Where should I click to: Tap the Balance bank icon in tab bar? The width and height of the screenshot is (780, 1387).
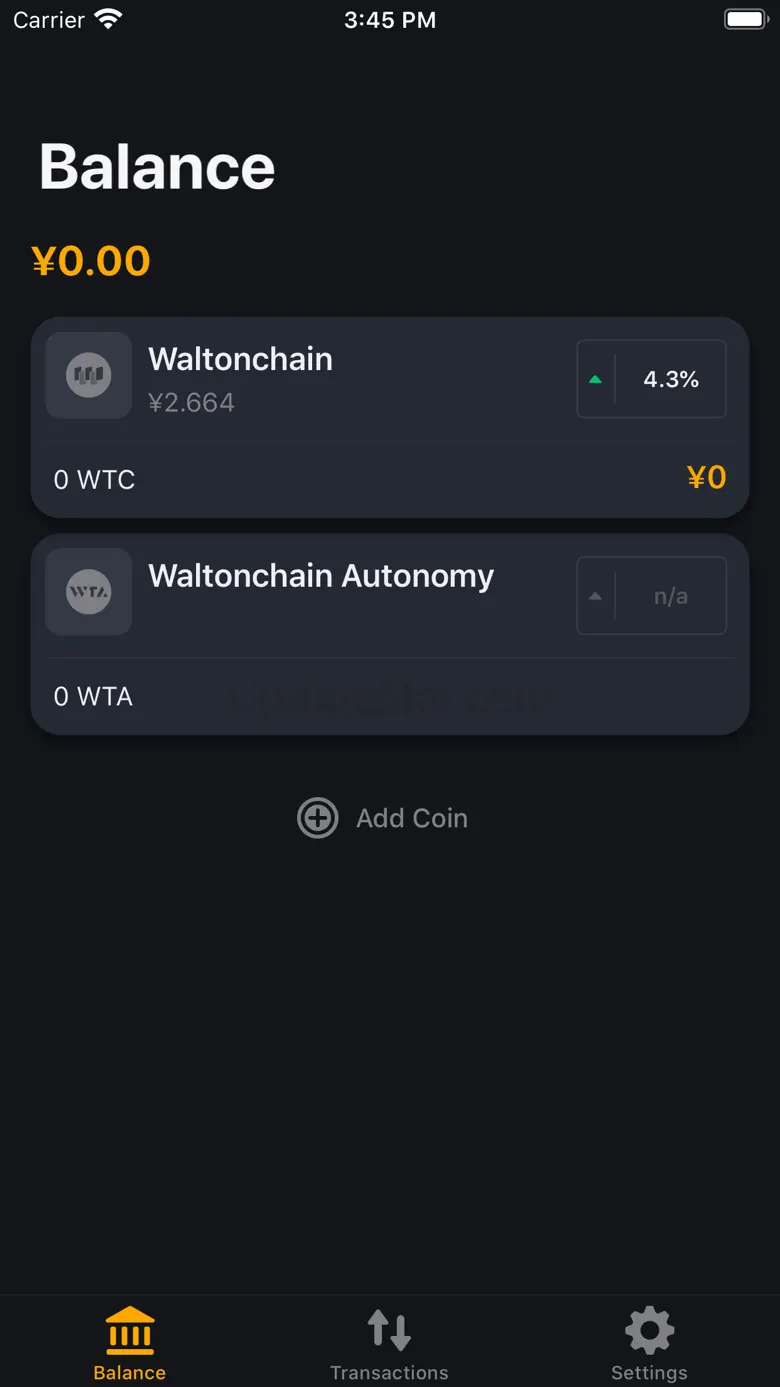(x=130, y=1331)
